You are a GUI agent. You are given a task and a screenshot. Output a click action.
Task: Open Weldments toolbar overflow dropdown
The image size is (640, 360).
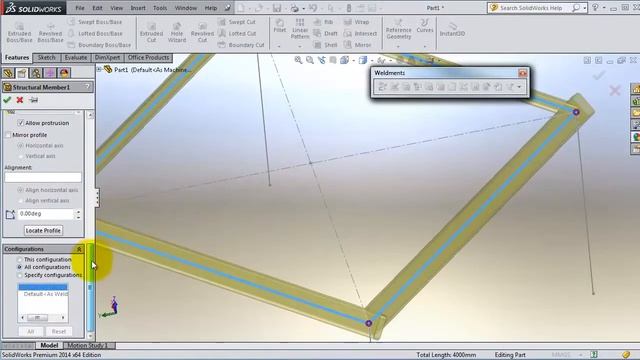pos(519,87)
